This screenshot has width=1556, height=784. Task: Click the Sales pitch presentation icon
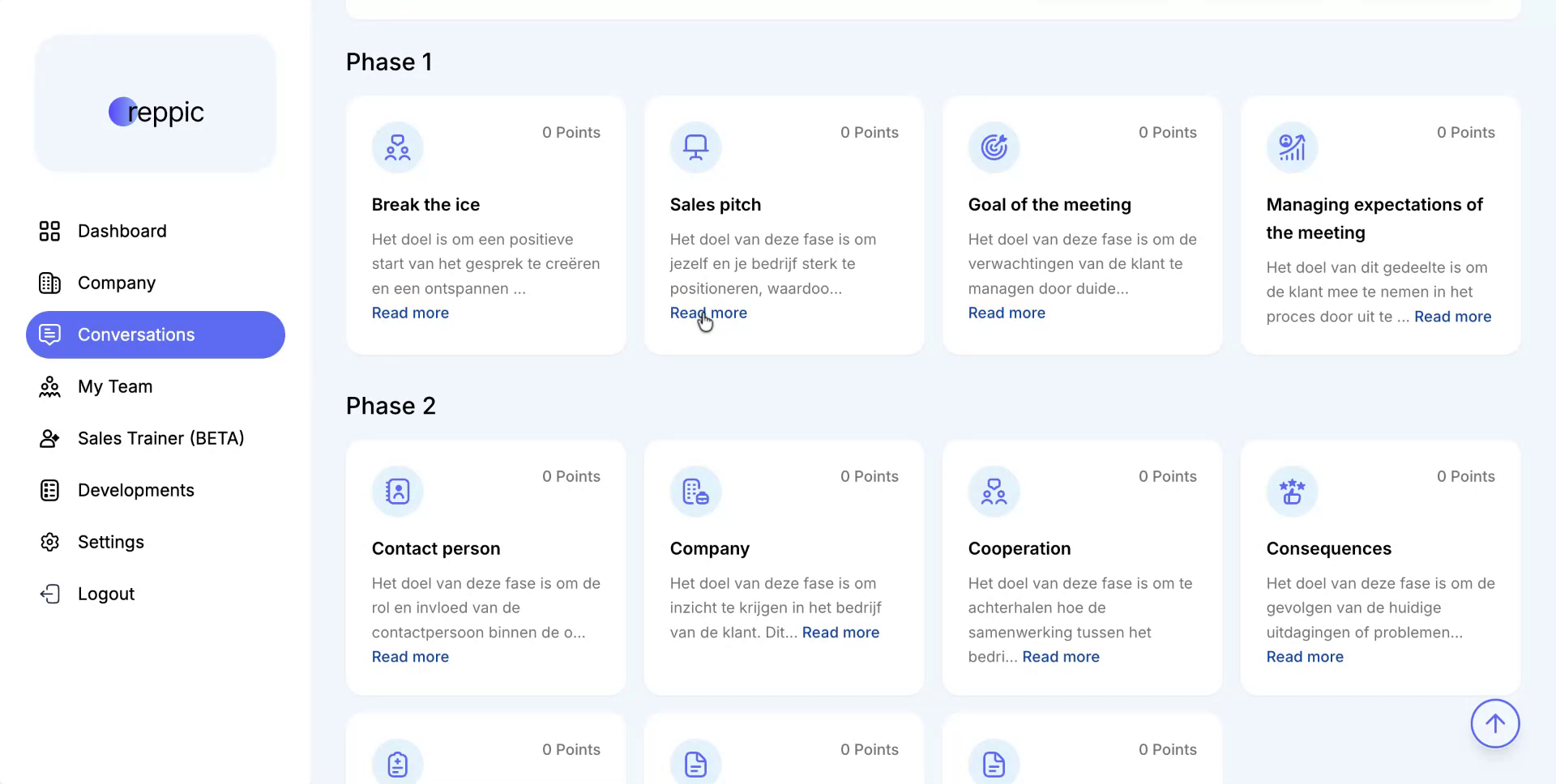(695, 147)
